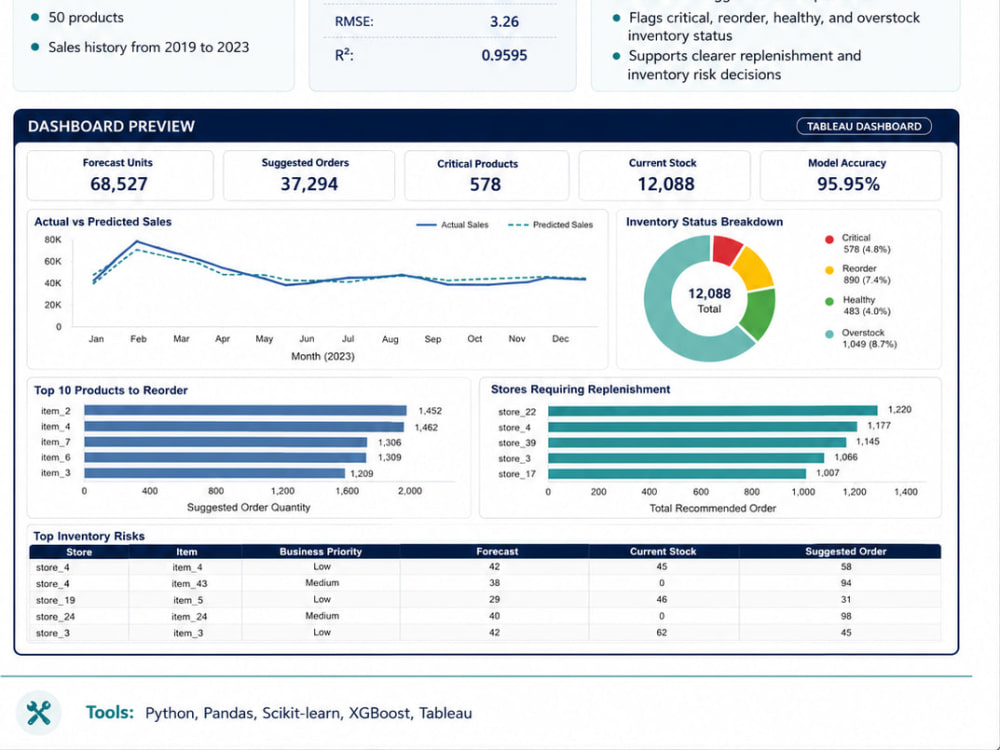Screen dimensions: 1000x750
Task: Select the Critical Products 578 card
Action: click(486, 175)
